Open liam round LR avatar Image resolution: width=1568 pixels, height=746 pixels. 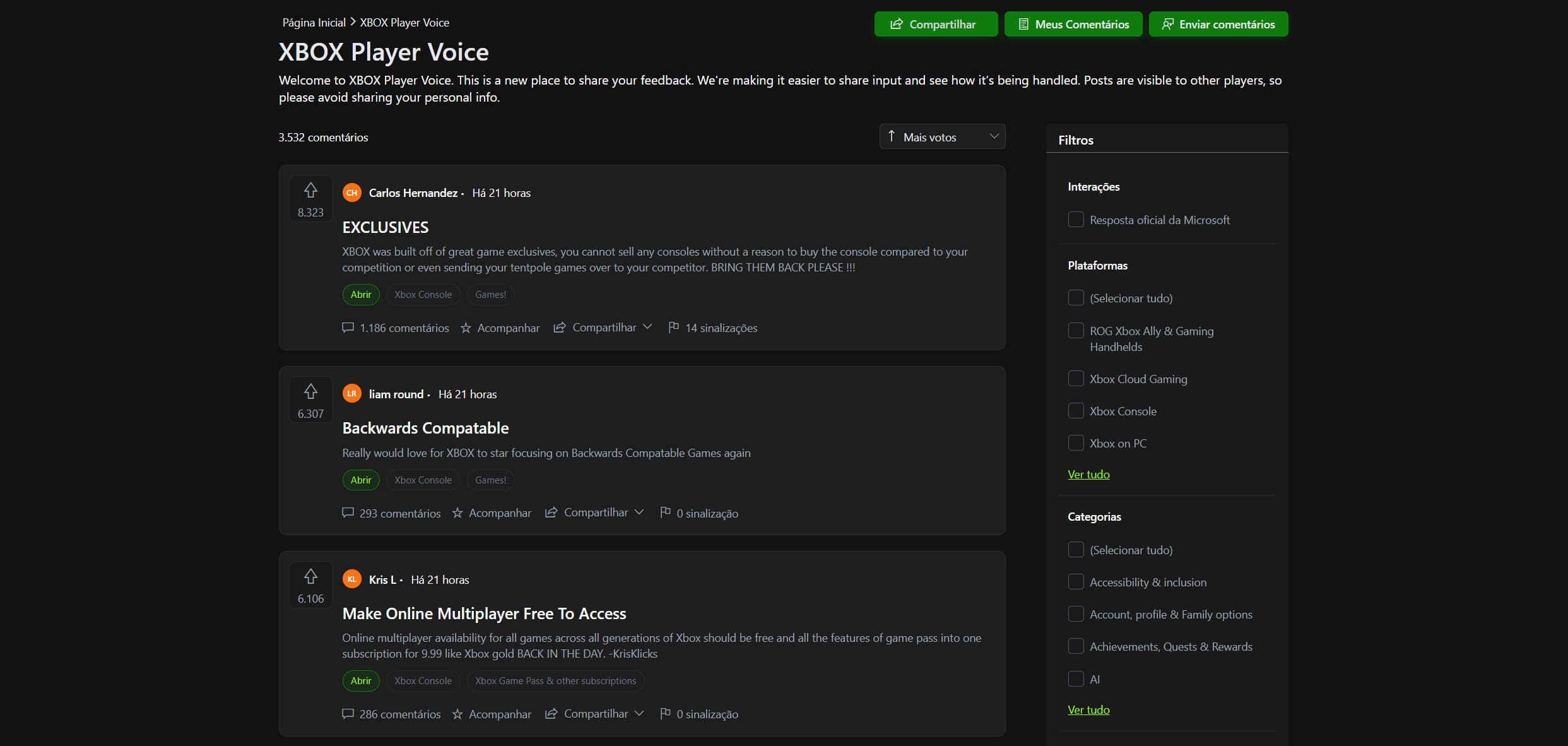[x=352, y=394]
